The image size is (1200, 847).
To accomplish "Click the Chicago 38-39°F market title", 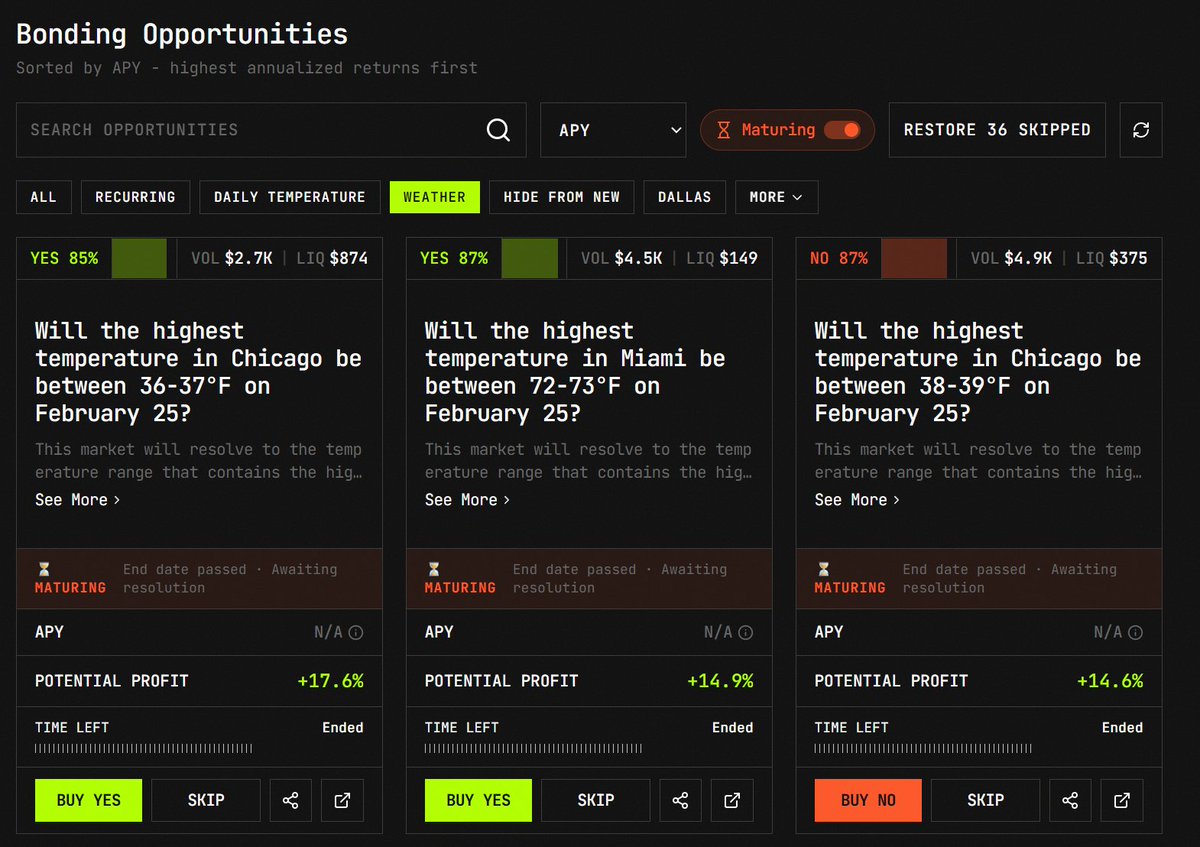I will pyautogui.click(x=978, y=372).
